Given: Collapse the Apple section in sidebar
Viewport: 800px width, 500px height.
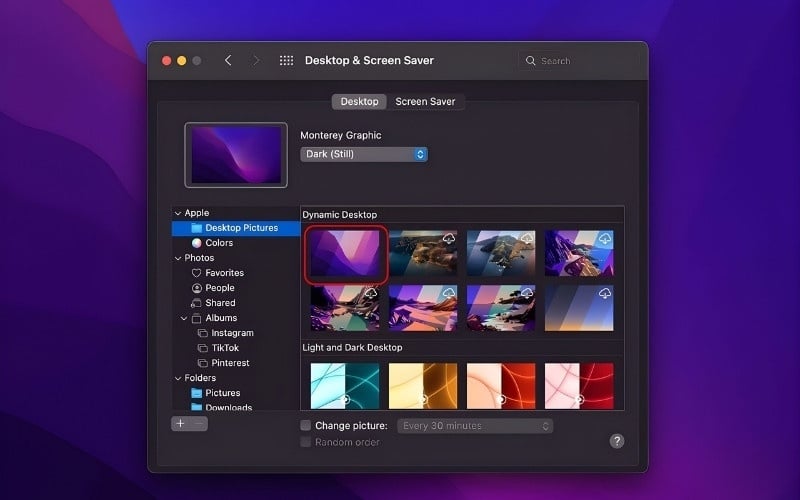Looking at the screenshot, I should (x=178, y=213).
